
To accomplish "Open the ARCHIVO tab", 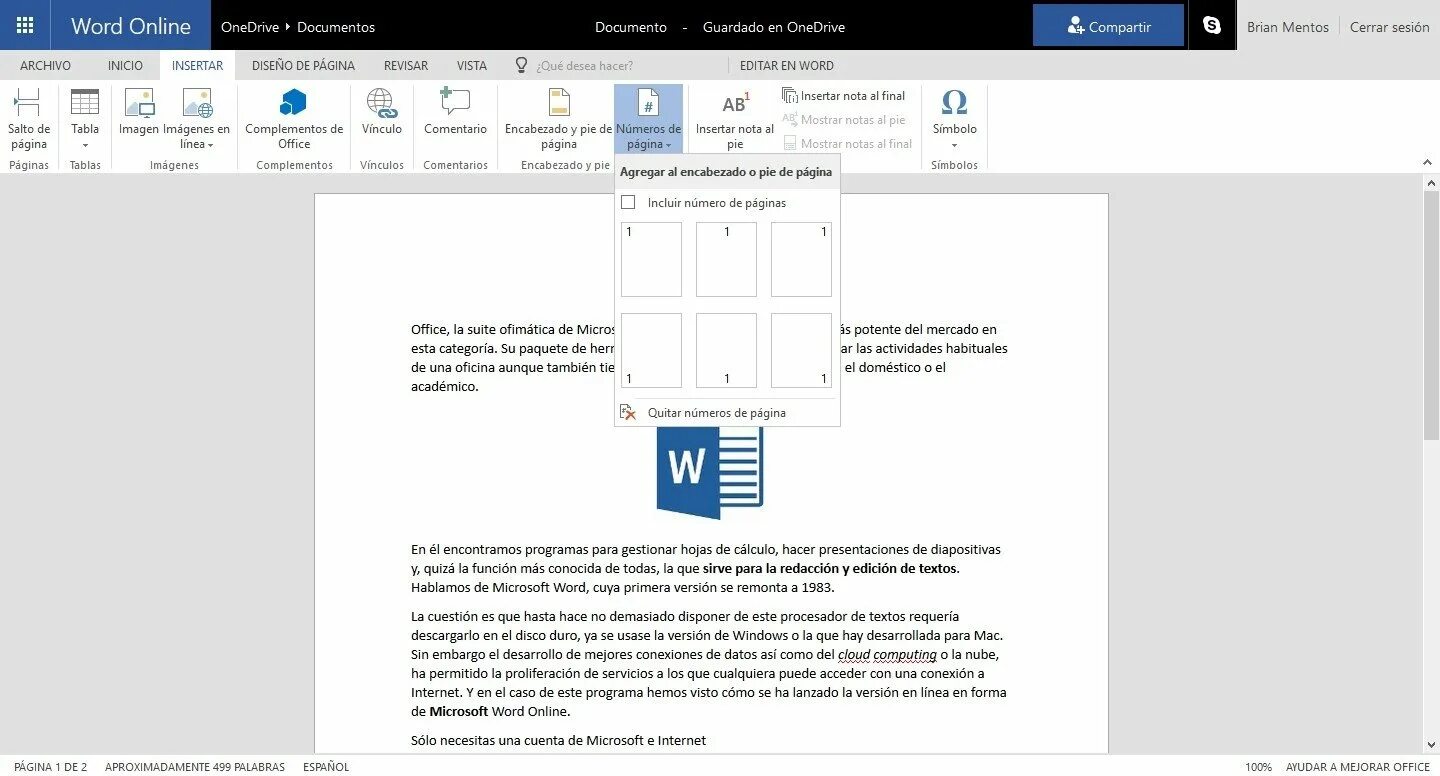I will 45,65.
